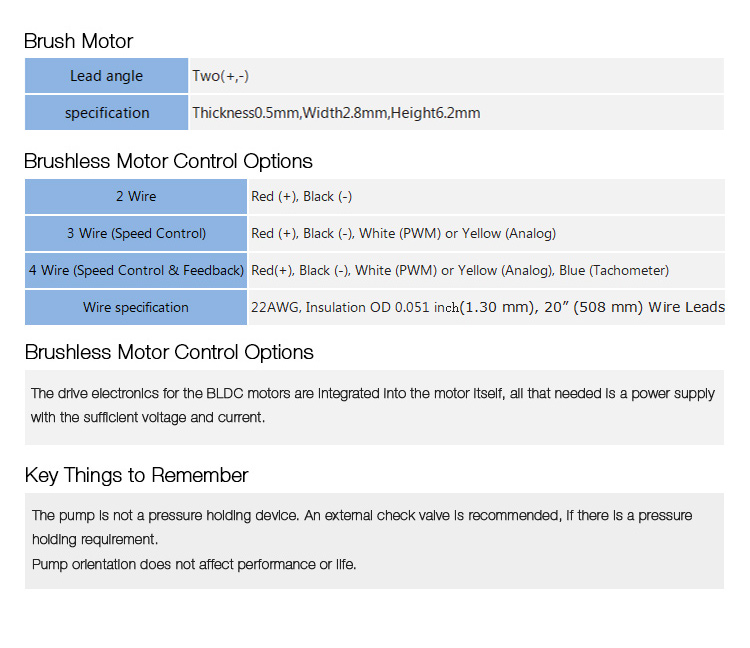Select the specification header cell
Viewport: 750px width, 648px height.
click(106, 112)
